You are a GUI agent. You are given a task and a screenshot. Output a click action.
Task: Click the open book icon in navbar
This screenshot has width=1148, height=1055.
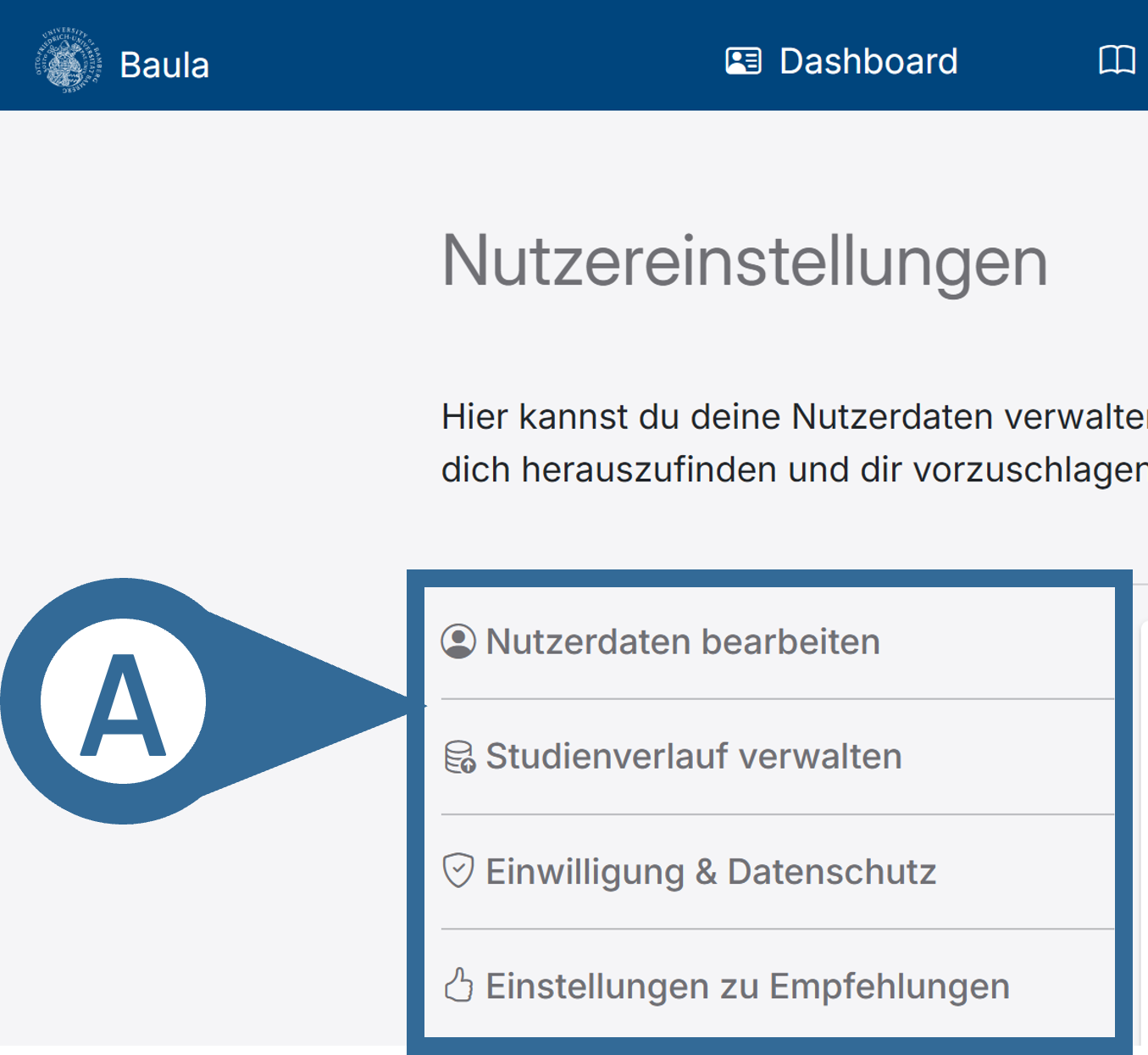1117,61
